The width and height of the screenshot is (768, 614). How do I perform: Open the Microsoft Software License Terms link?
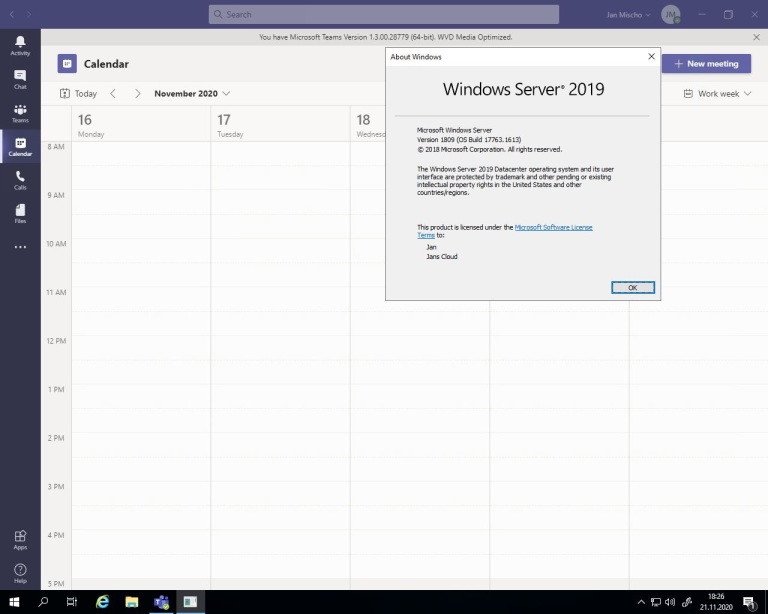(553, 227)
